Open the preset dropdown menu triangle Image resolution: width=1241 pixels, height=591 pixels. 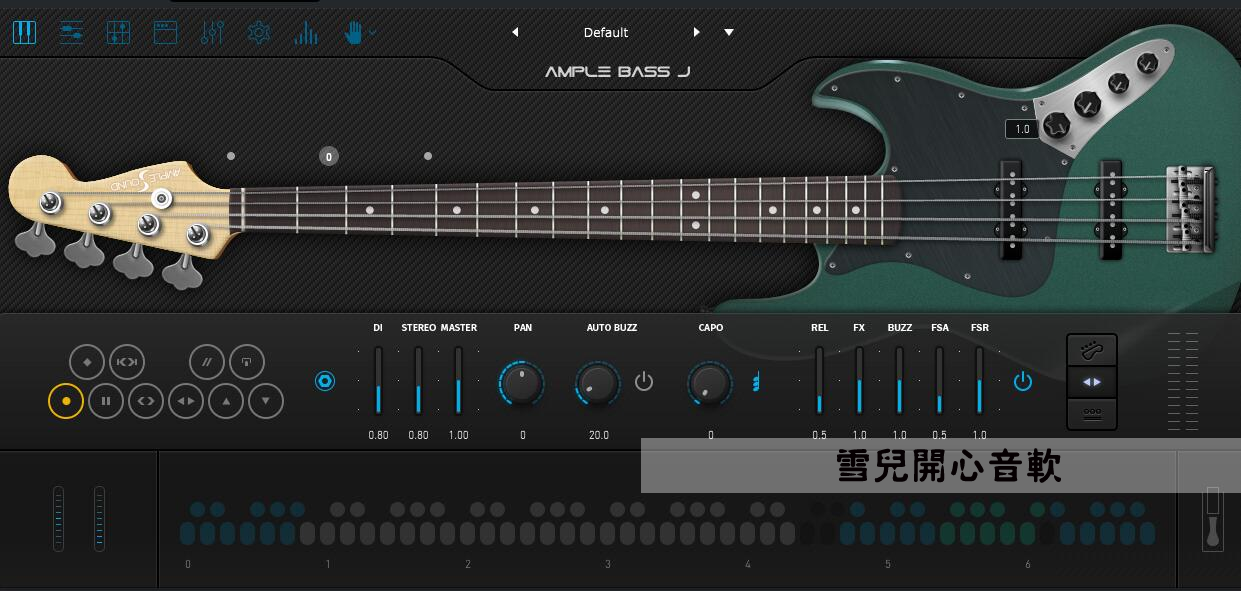pos(729,32)
